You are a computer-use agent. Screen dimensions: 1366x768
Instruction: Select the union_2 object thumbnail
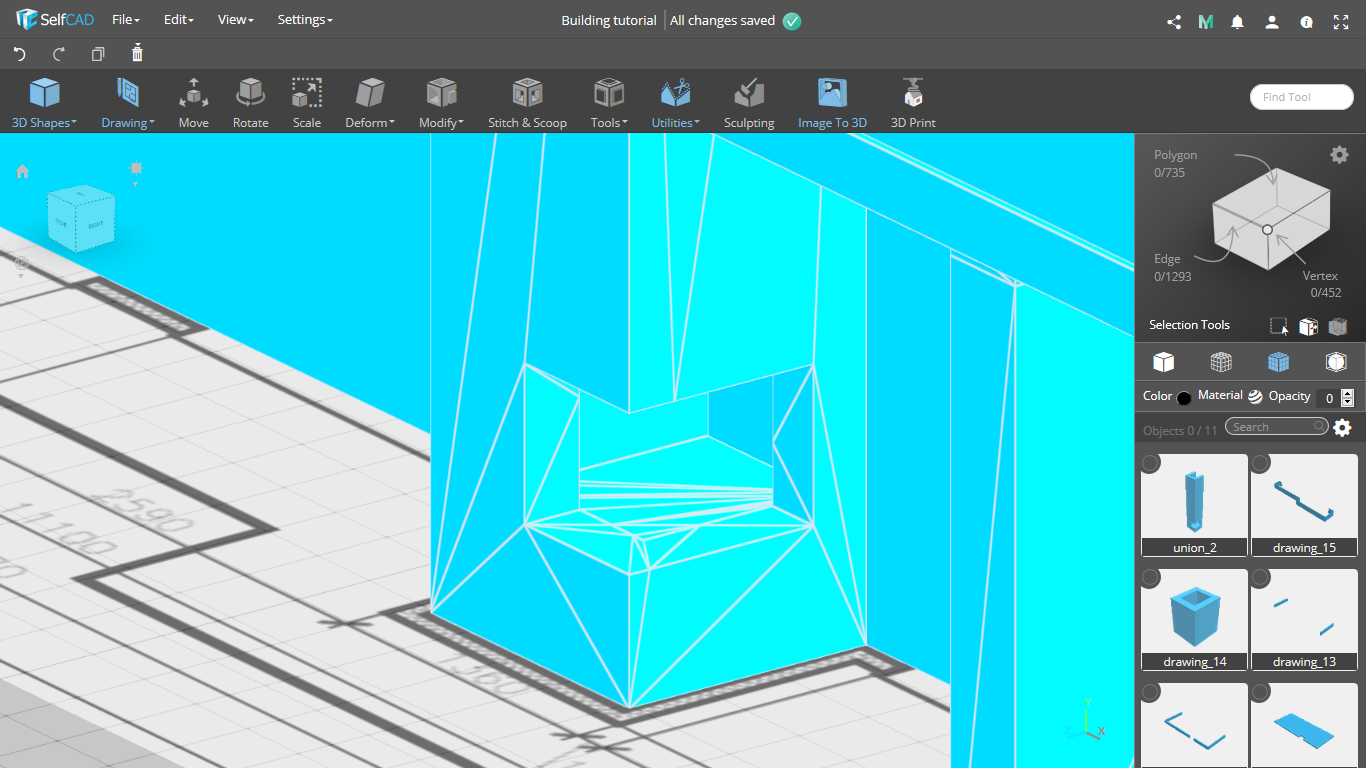1195,505
